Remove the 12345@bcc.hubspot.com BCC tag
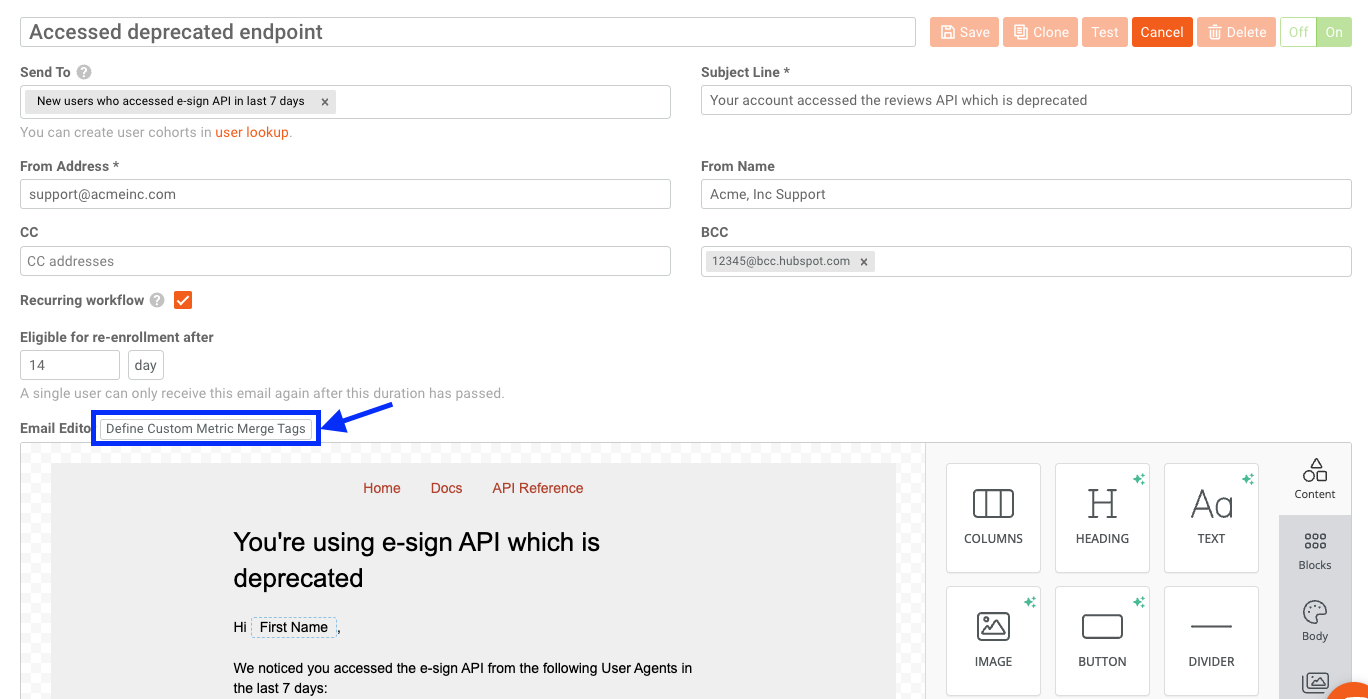 tap(864, 261)
